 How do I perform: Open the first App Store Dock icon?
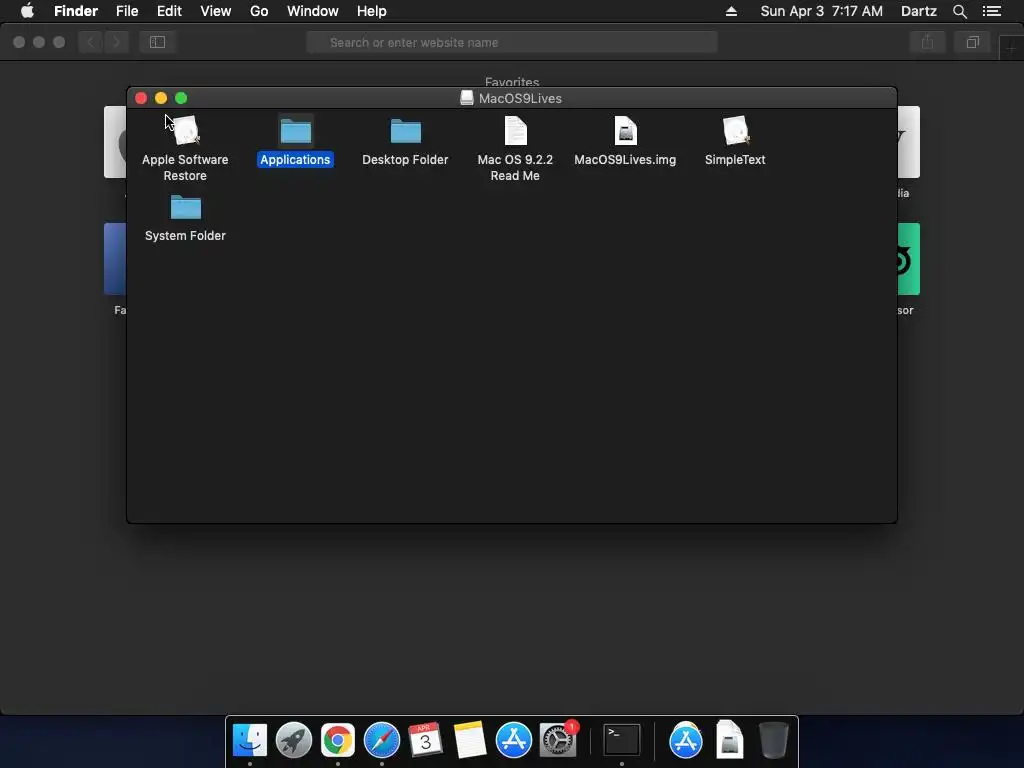(x=513, y=740)
